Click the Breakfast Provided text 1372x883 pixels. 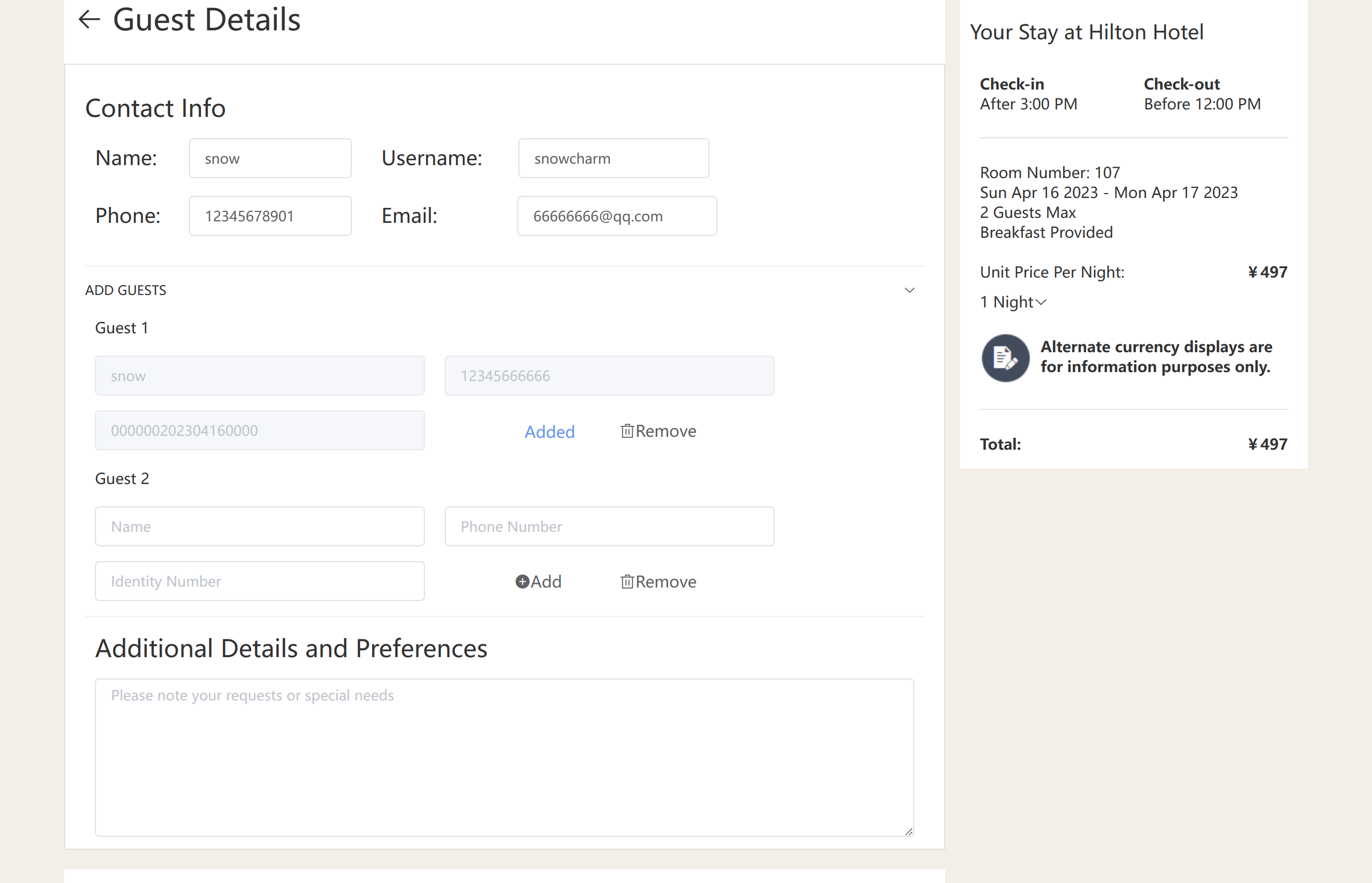pyautogui.click(x=1046, y=232)
